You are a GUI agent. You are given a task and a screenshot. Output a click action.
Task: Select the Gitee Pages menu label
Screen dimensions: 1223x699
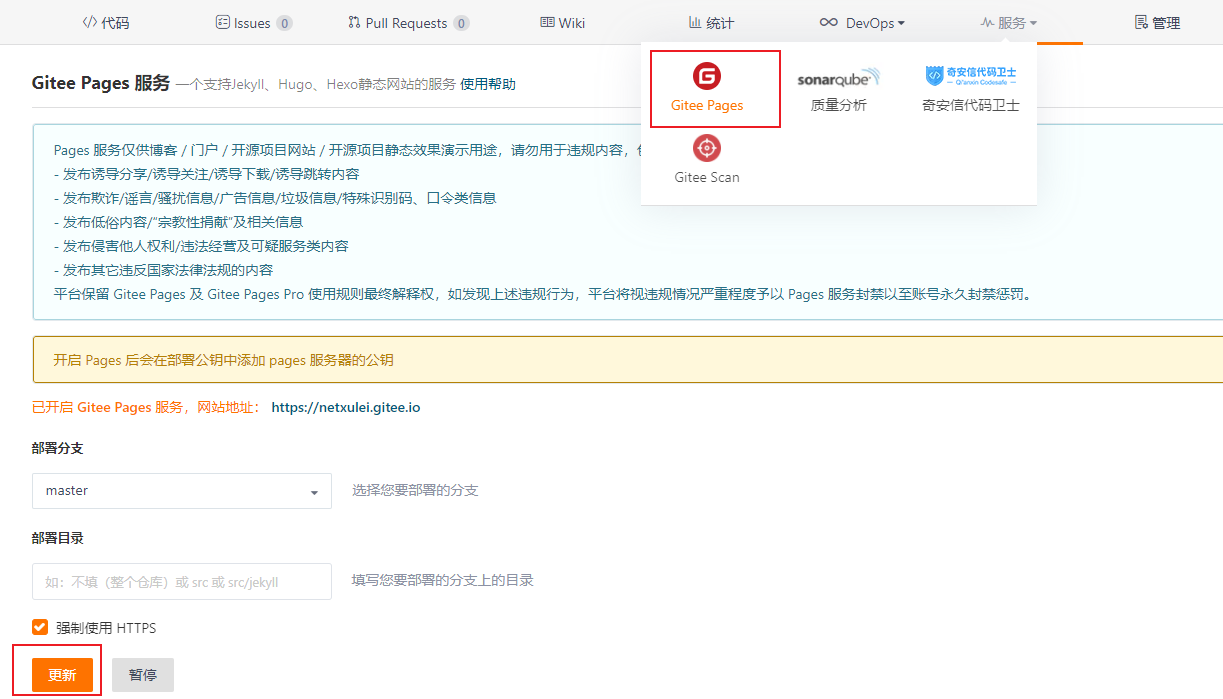707,105
